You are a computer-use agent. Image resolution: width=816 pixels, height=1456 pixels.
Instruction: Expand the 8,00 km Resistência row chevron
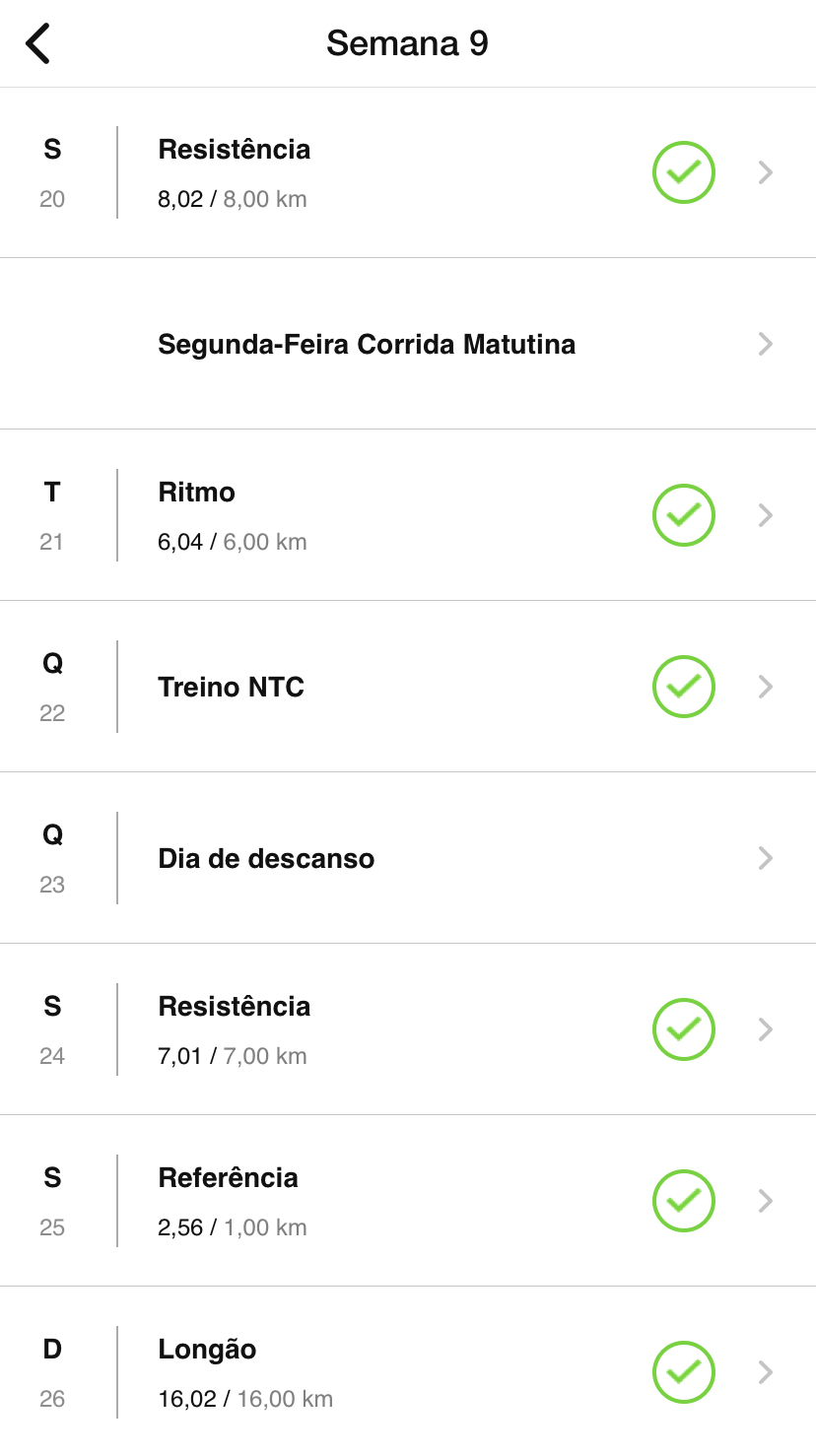click(766, 173)
